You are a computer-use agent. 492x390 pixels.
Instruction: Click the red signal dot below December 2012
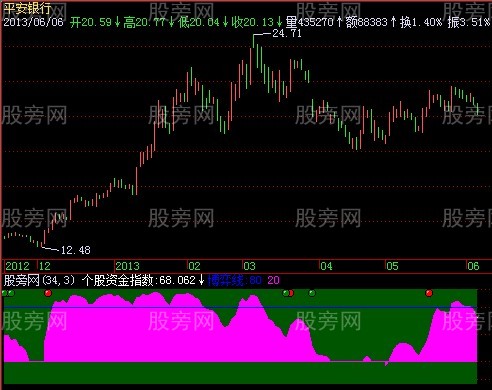(x=48, y=293)
